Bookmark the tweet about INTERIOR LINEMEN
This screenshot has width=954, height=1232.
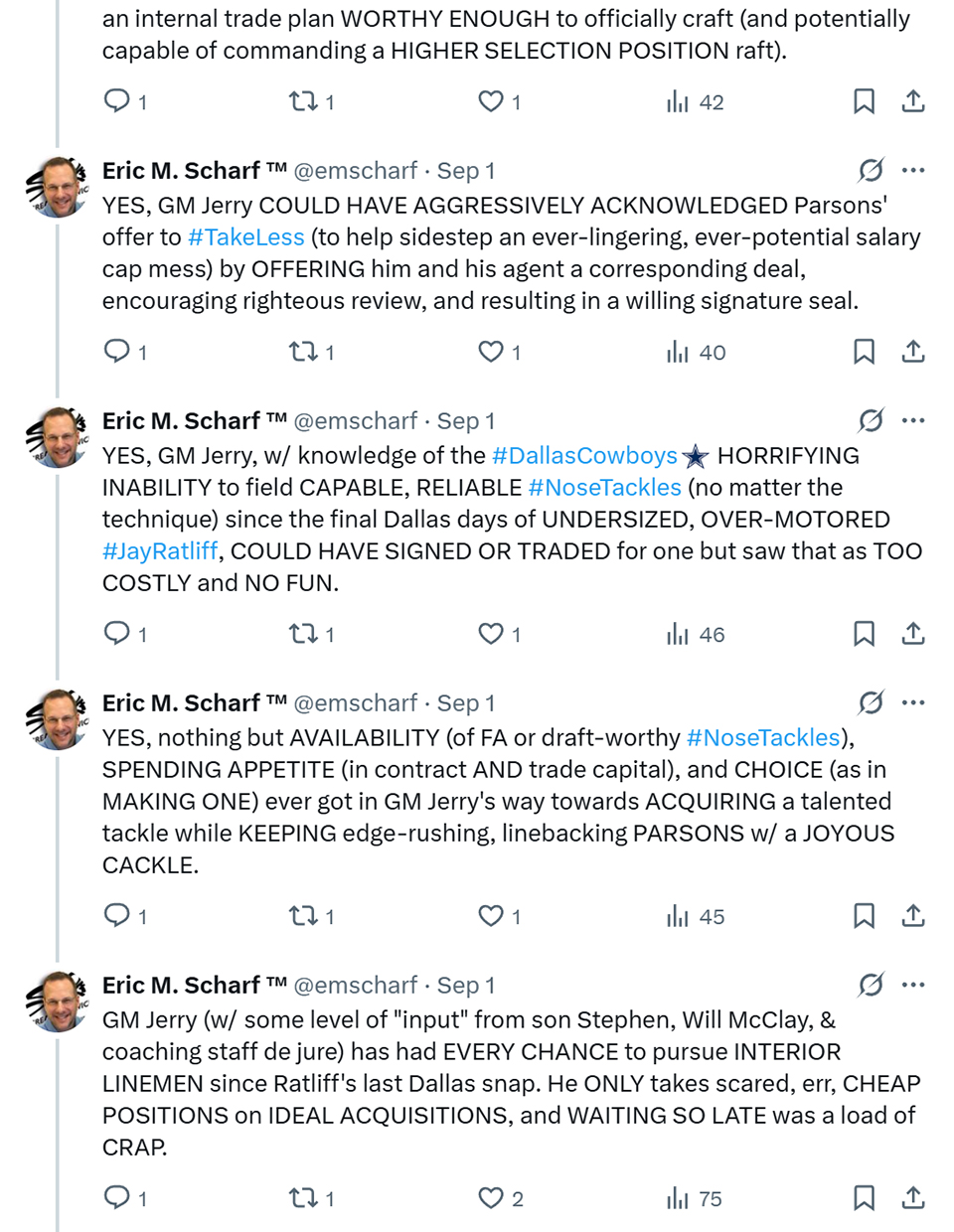[x=864, y=1197]
